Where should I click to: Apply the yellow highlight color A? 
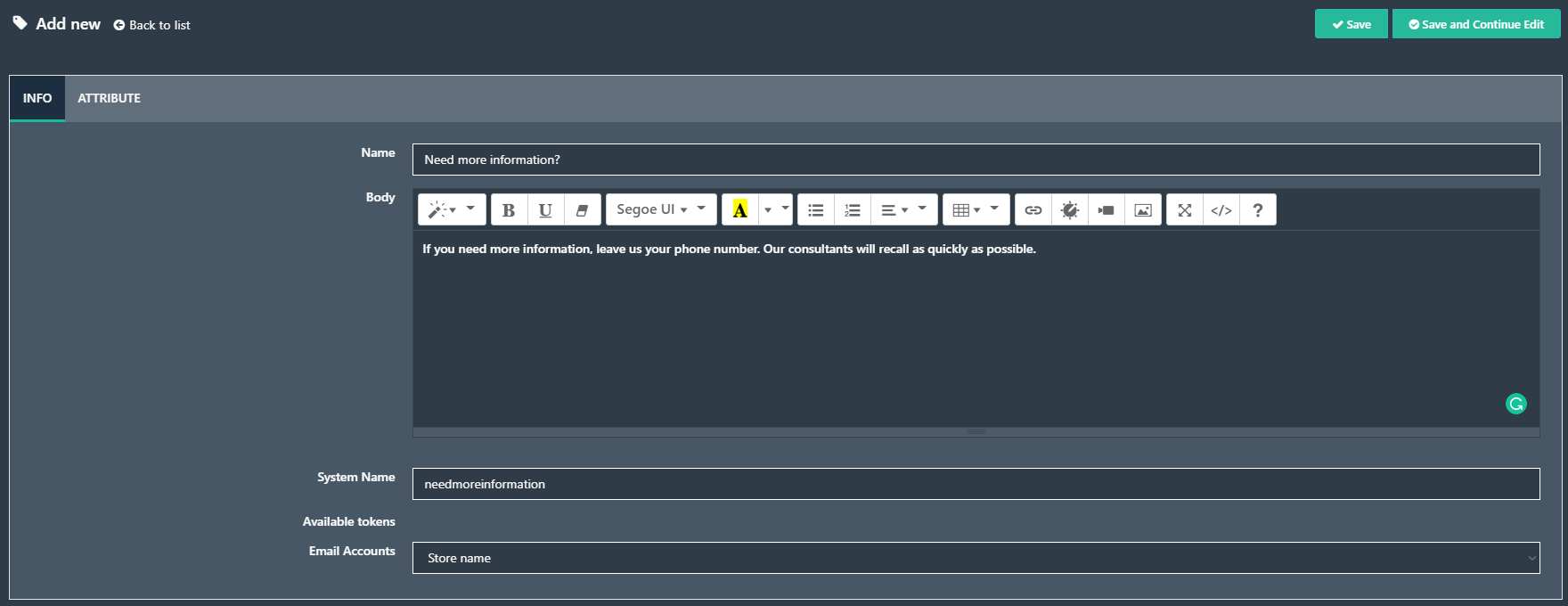coord(739,209)
